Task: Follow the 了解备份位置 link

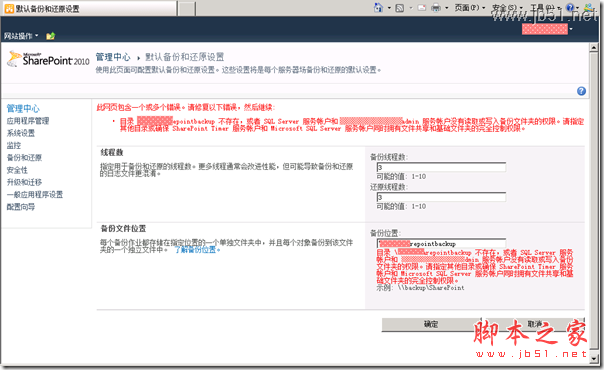Action: point(197,250)
